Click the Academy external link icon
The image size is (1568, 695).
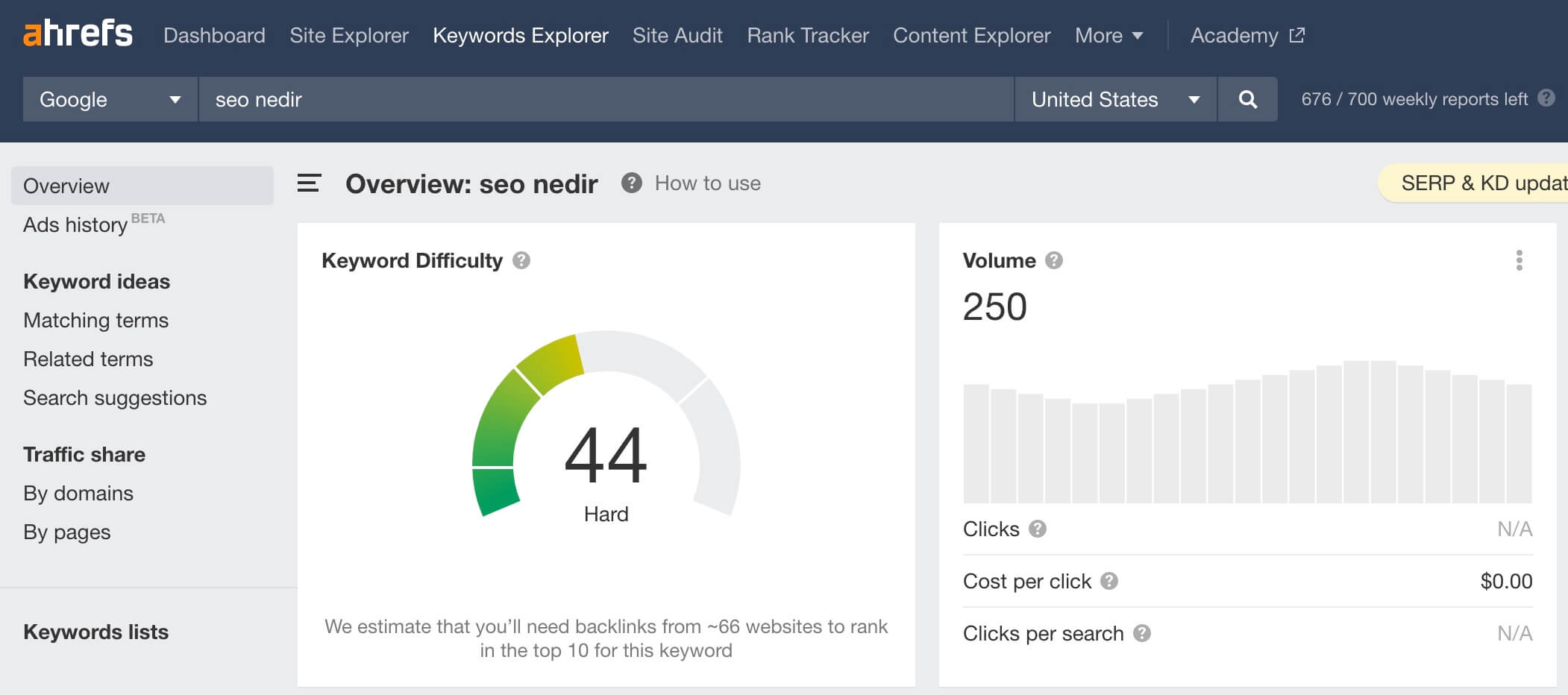point(1297,35)
